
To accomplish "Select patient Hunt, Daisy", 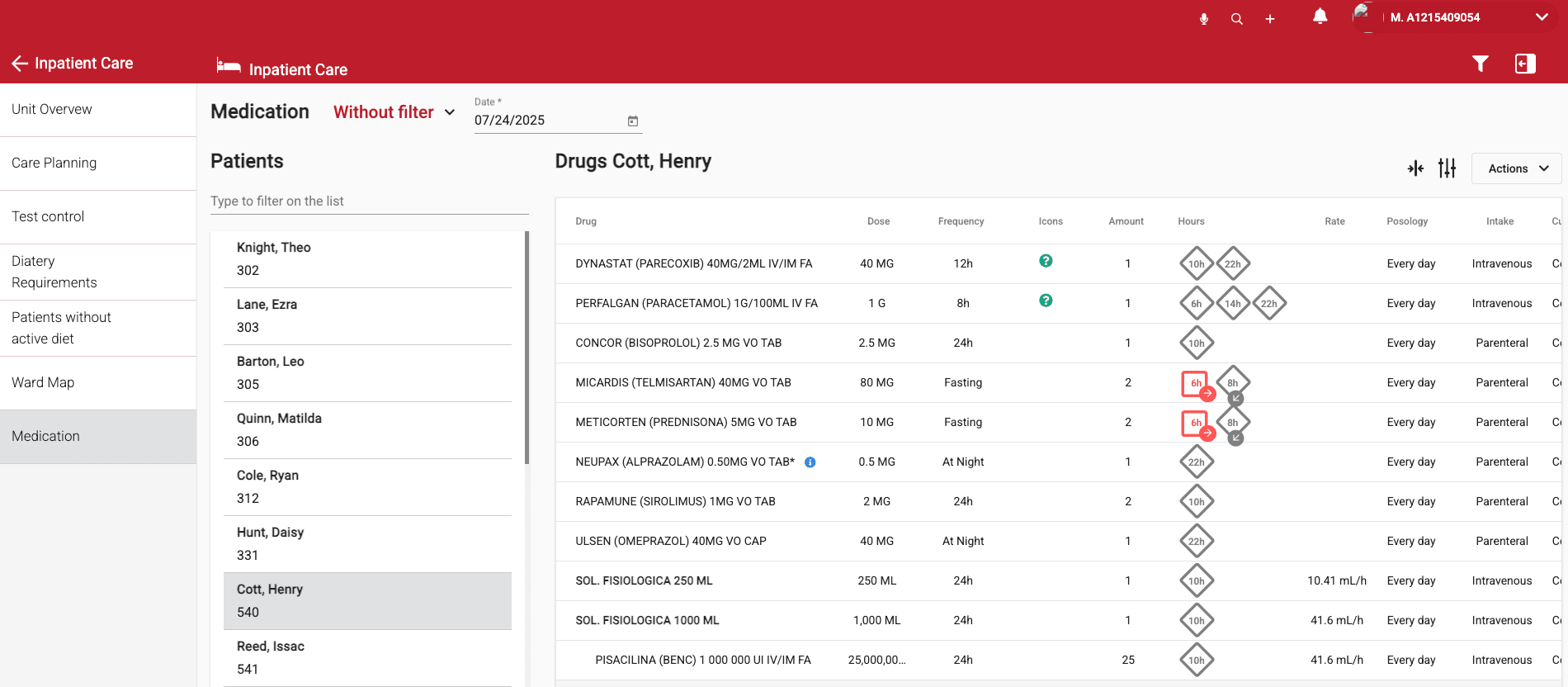I will [367, 544].
